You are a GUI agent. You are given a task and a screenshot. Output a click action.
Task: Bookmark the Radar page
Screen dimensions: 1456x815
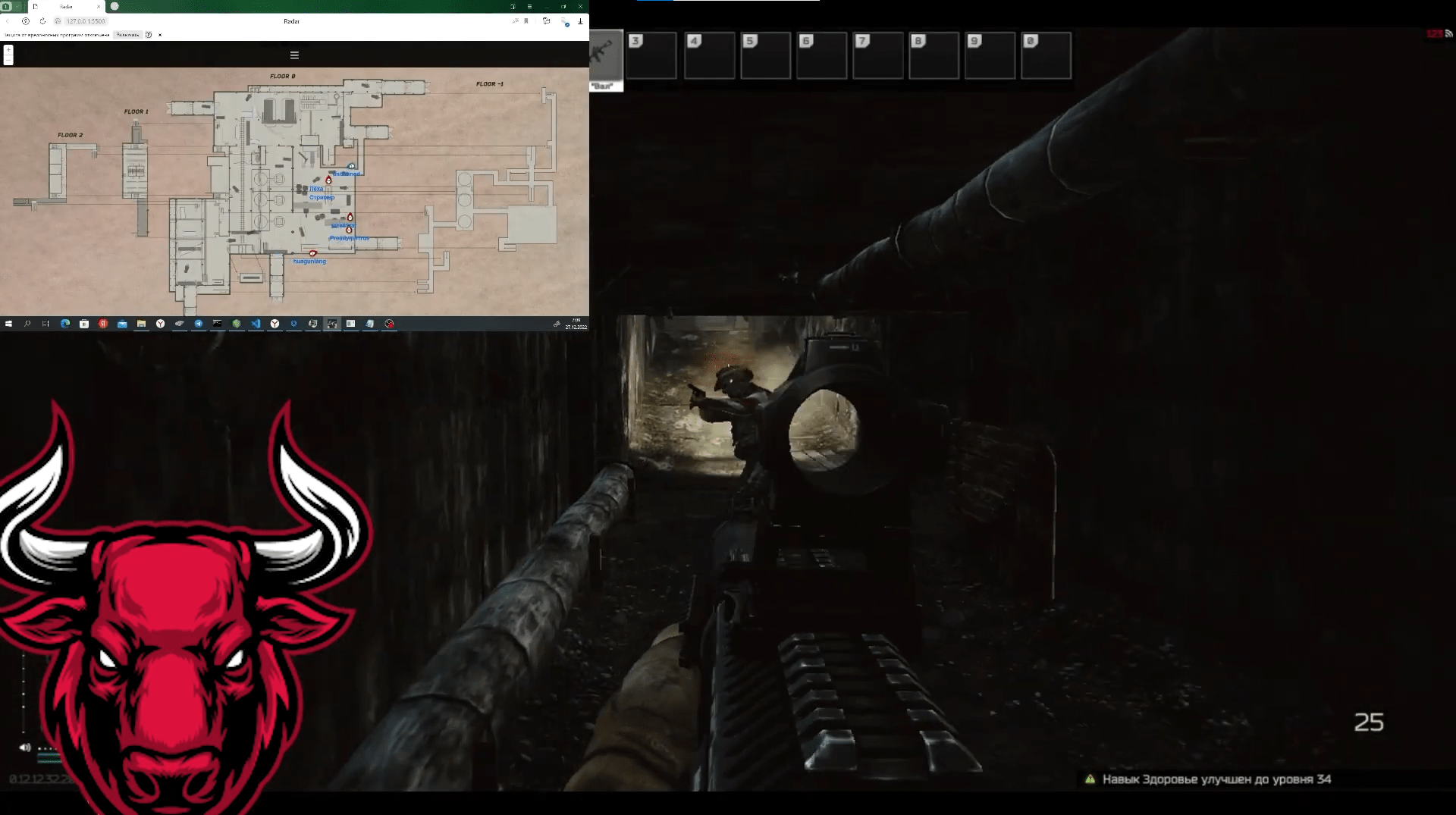tap(526, 21)
